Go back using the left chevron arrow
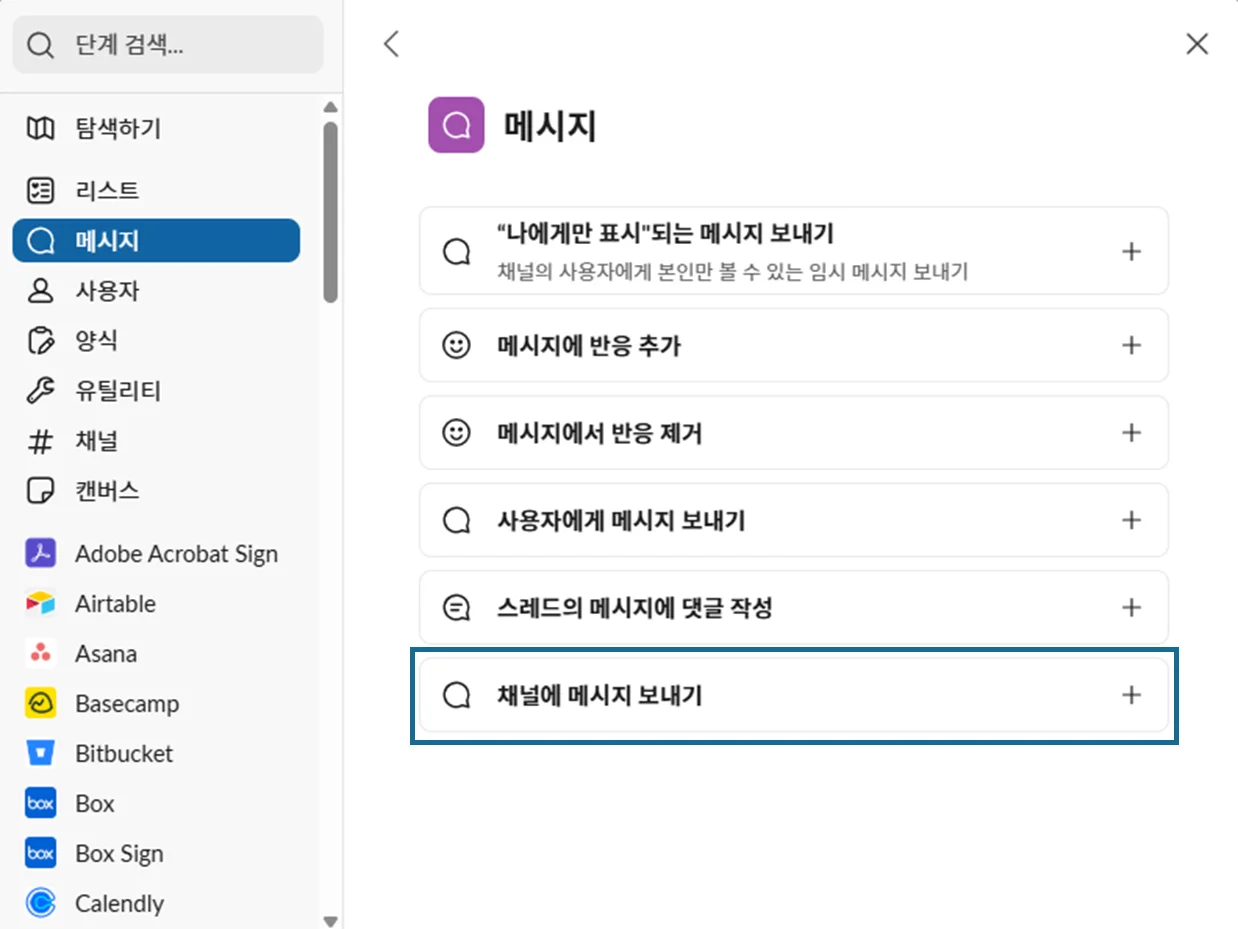 click(x=391, y=43)
